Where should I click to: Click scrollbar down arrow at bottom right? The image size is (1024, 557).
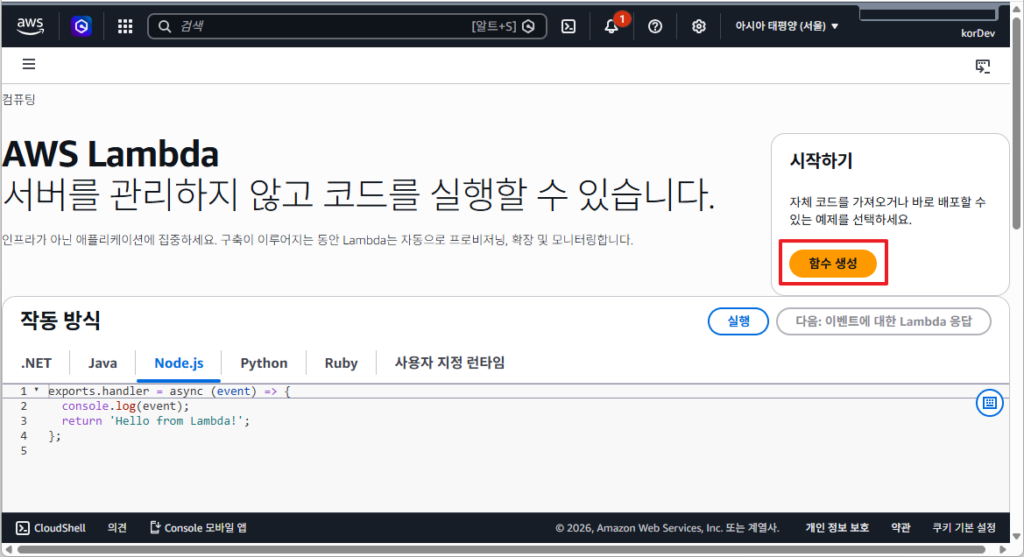click(x=1016, y=536)
